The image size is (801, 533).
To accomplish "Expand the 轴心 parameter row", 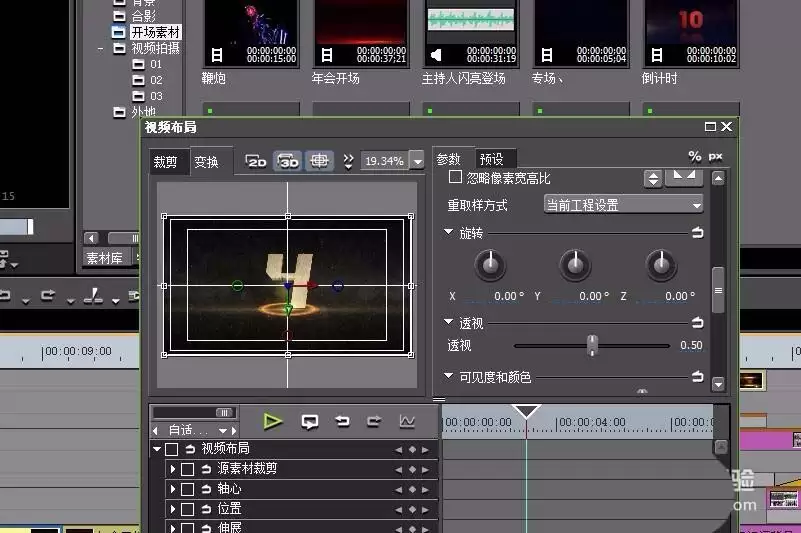I will point(172,489).
